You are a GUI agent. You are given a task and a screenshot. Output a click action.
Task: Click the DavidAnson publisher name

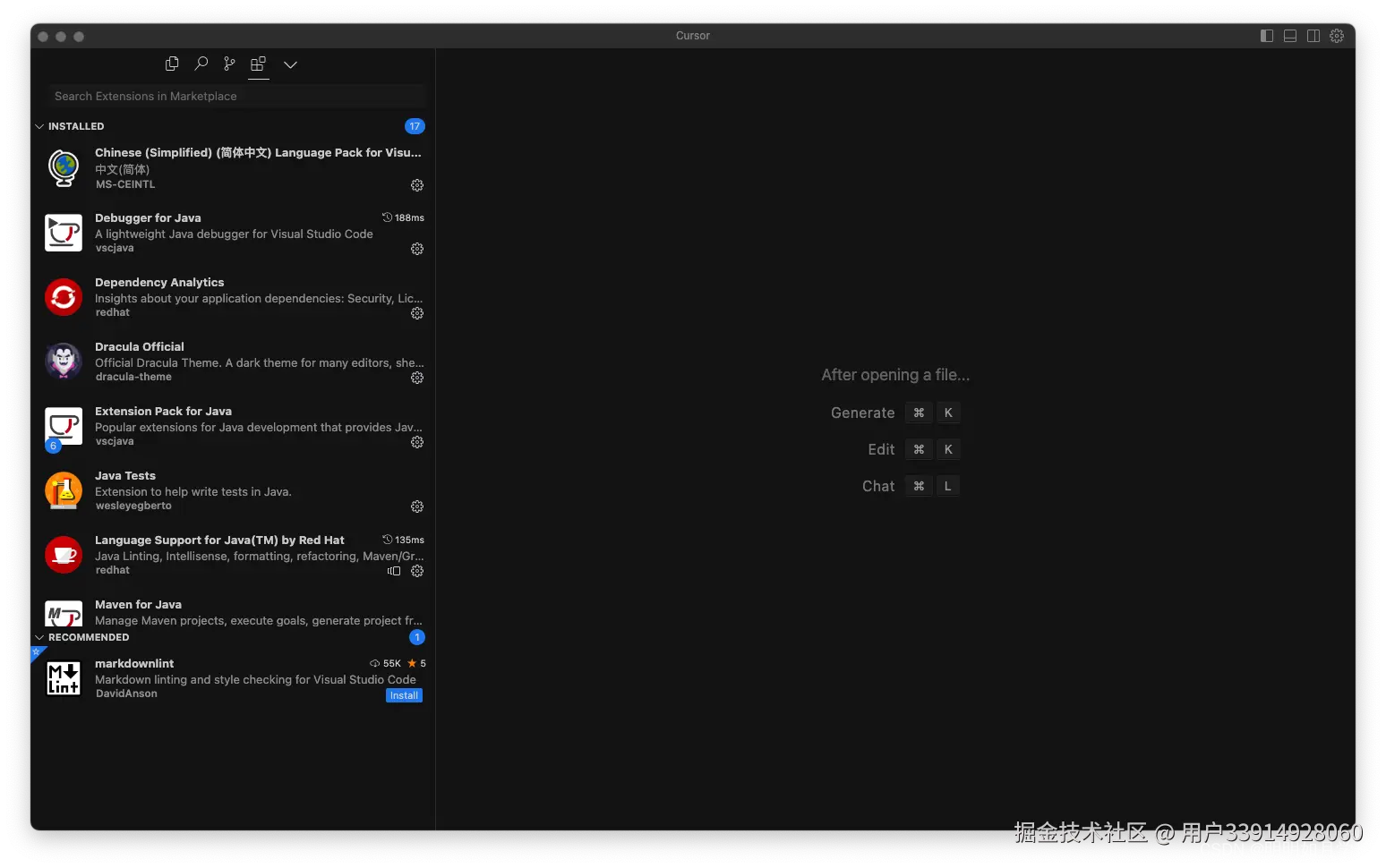coord(126,694)
